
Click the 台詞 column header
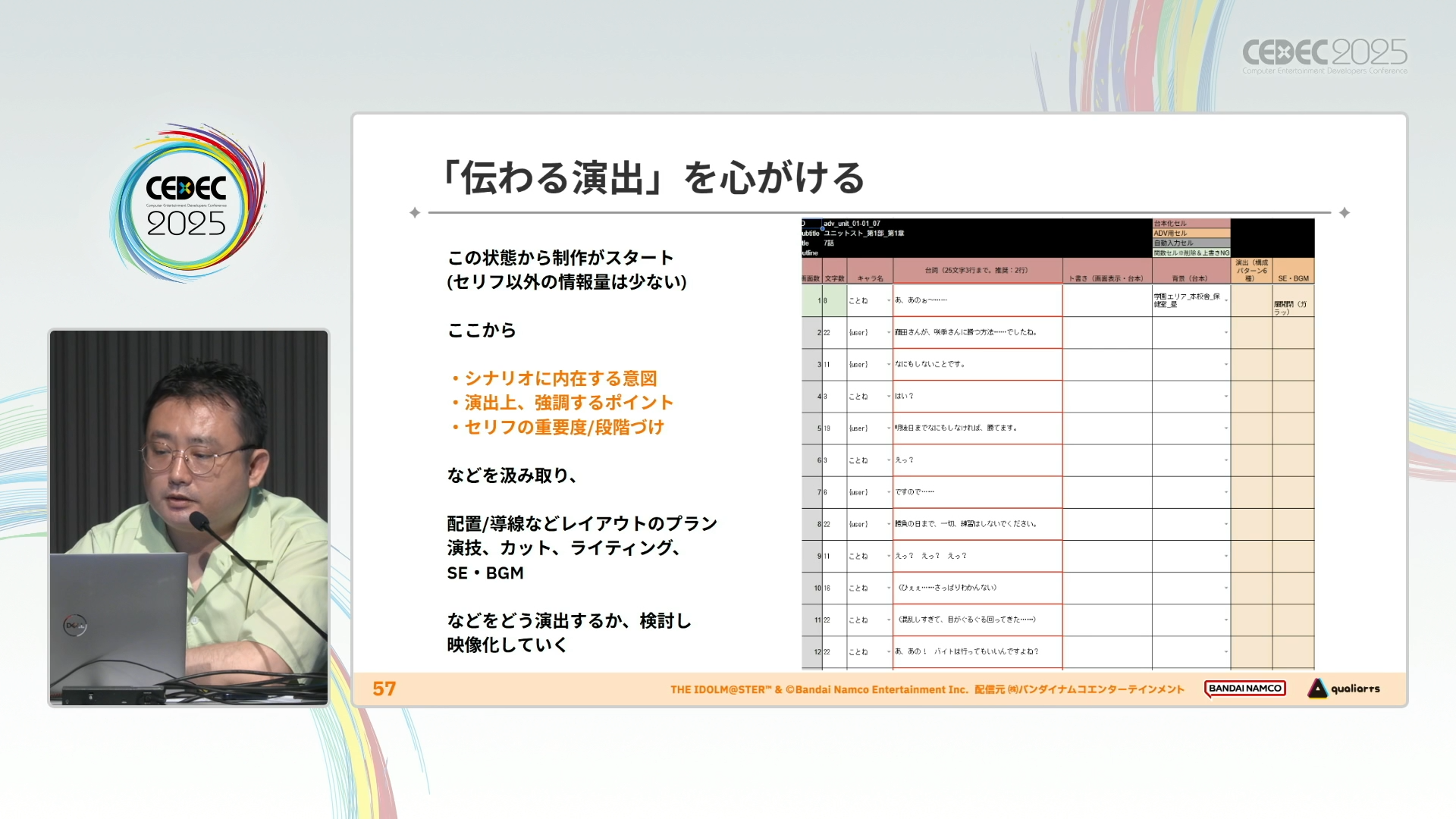pyautogui.click(x=977, y=271)
